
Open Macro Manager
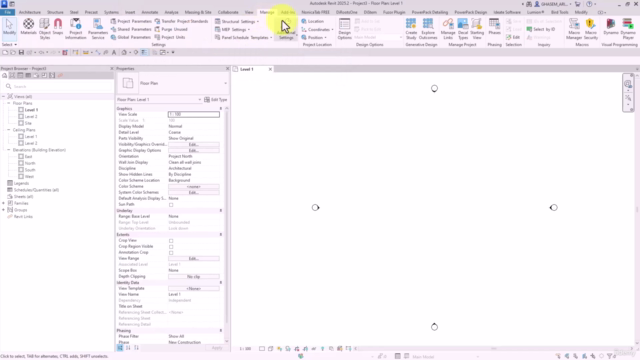574,28
